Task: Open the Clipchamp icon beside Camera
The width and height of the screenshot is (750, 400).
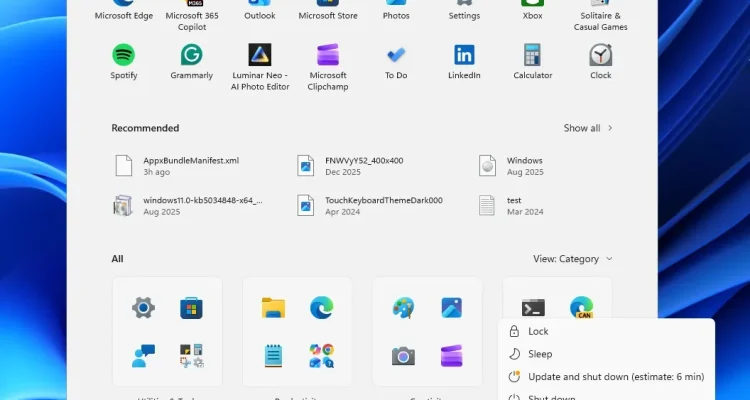Action: click(x=452, y=356)
